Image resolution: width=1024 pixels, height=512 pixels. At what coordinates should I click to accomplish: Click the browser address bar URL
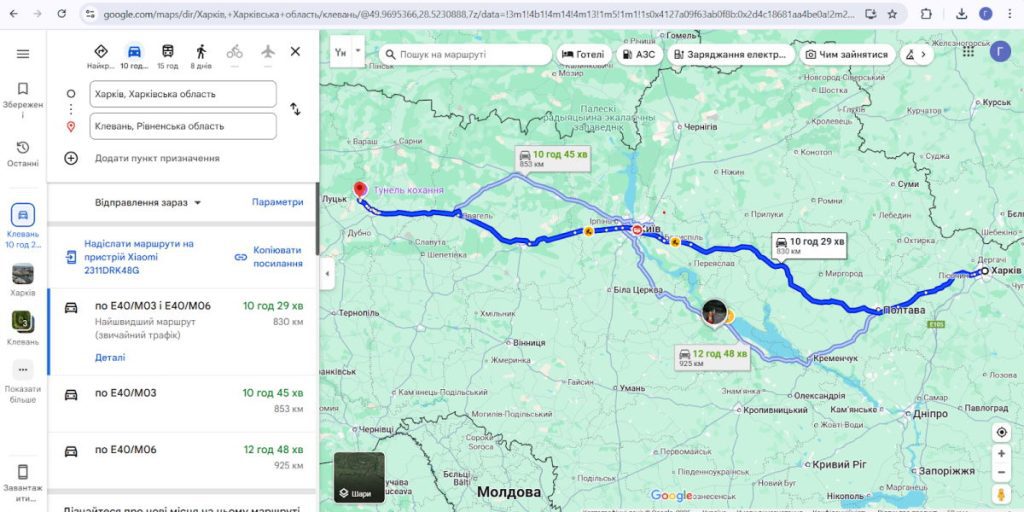pos(479,14)
